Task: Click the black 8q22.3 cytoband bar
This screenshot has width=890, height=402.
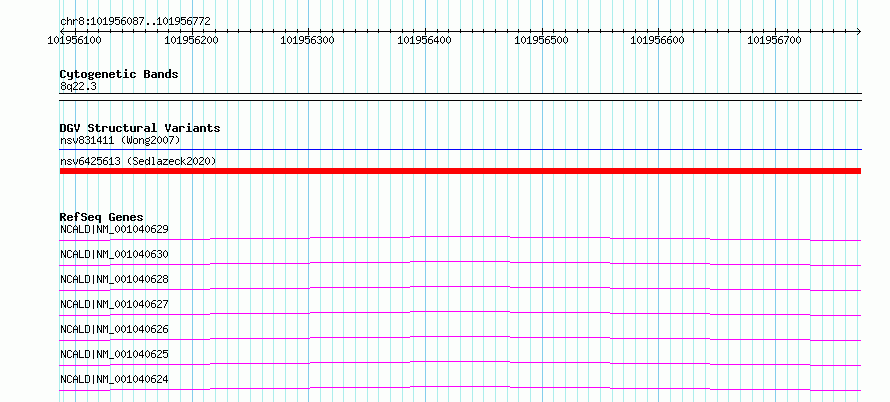Action: click(x=460, y=97)
